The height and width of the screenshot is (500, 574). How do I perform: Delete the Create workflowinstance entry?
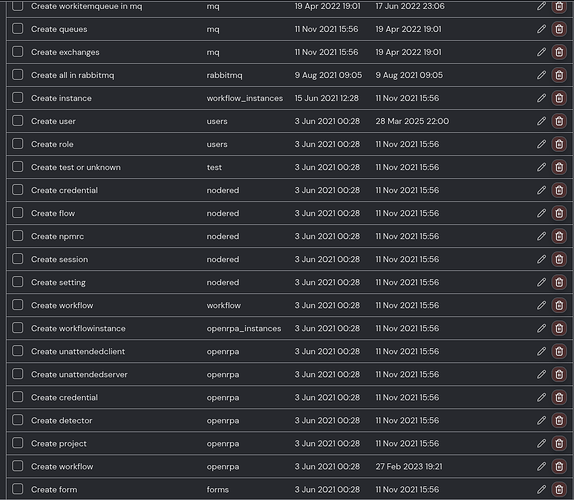pos(559,328)
